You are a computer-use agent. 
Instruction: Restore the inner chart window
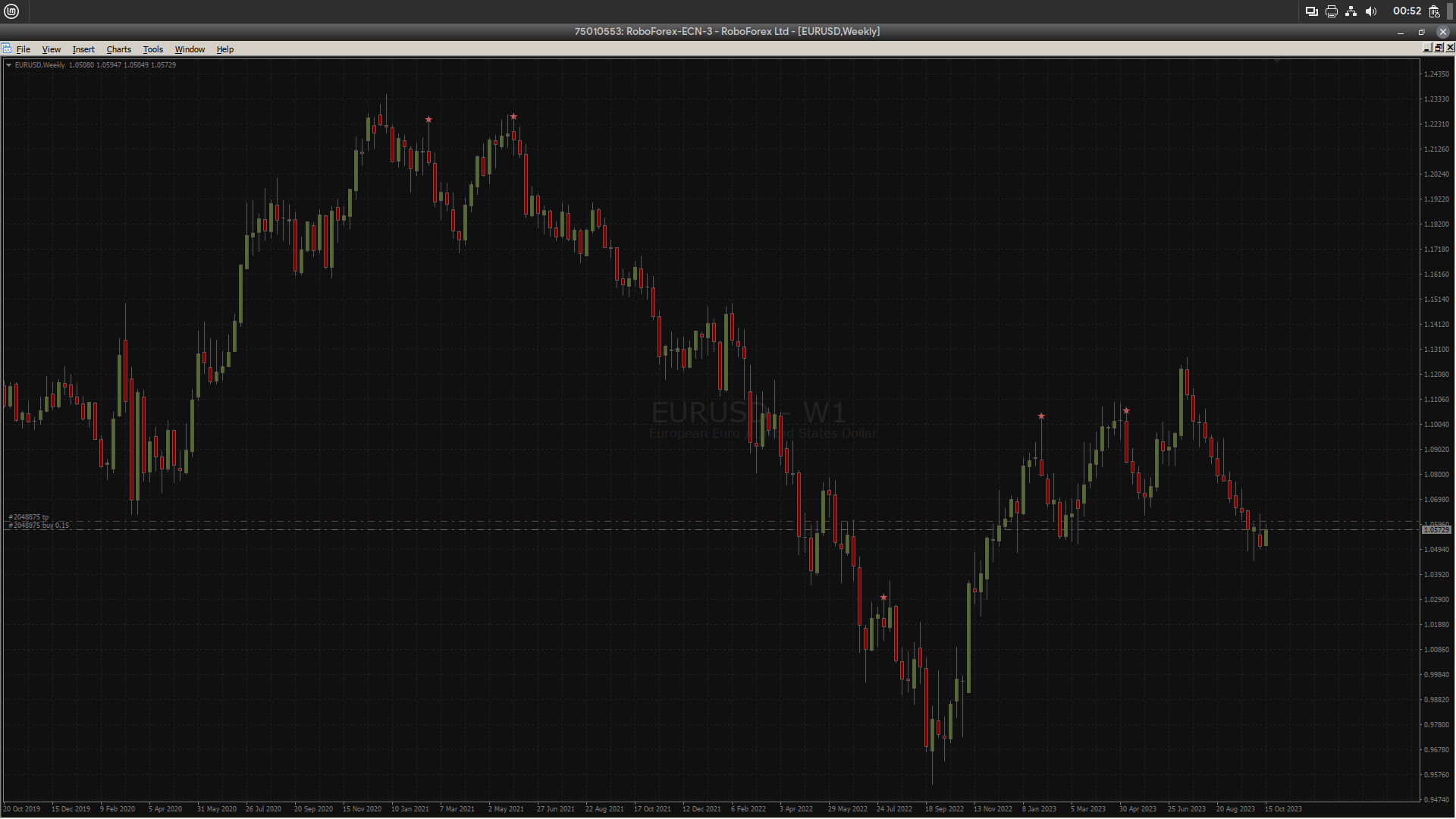(1439, 48)
